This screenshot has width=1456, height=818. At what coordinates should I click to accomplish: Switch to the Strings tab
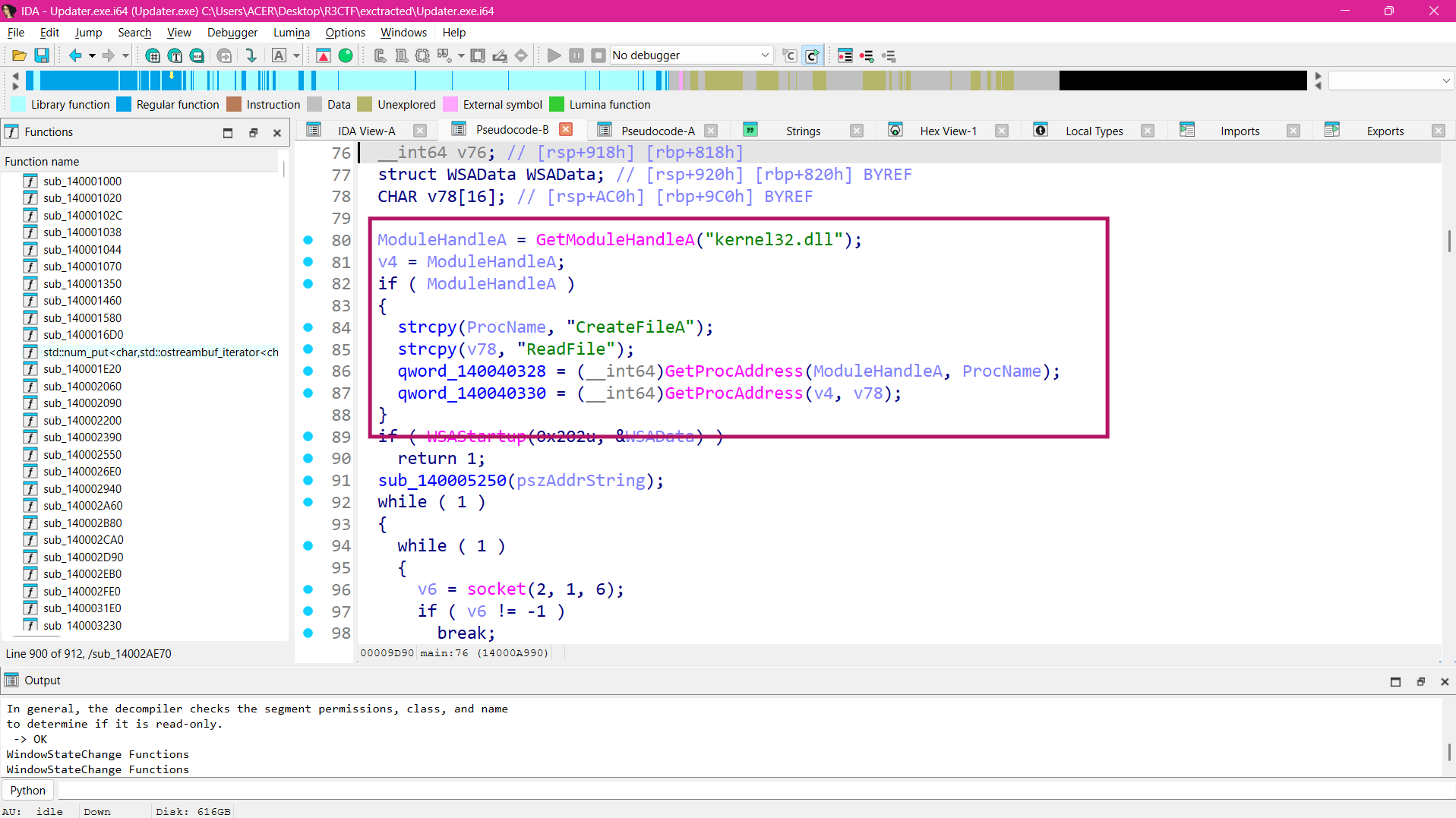(x=803, y=131)
